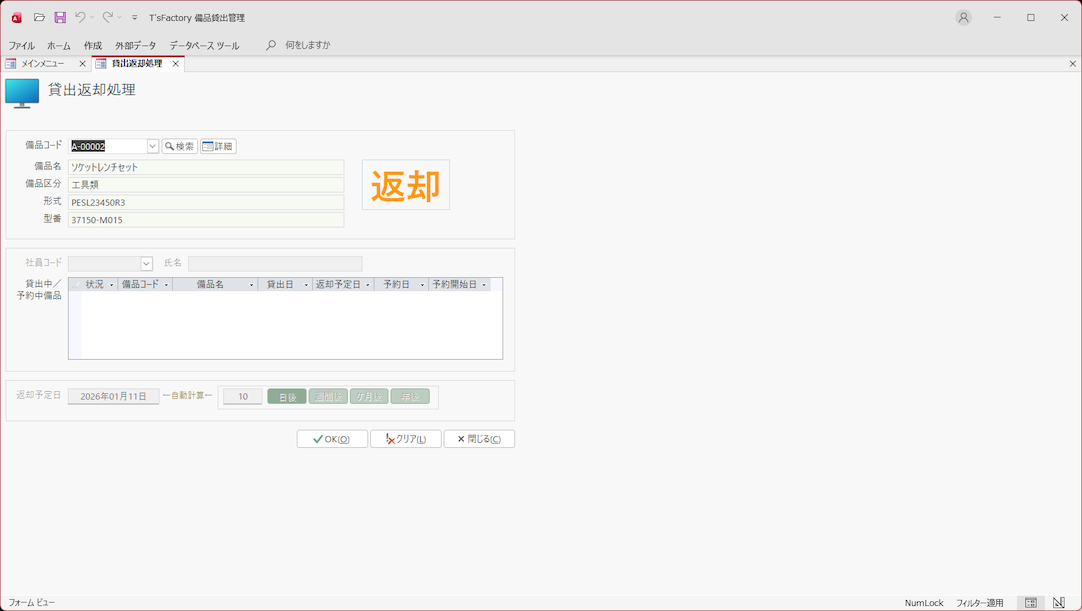Switch to the メインメニュー document tab
The image size is (1082, 611).
[x=42, y=64]
